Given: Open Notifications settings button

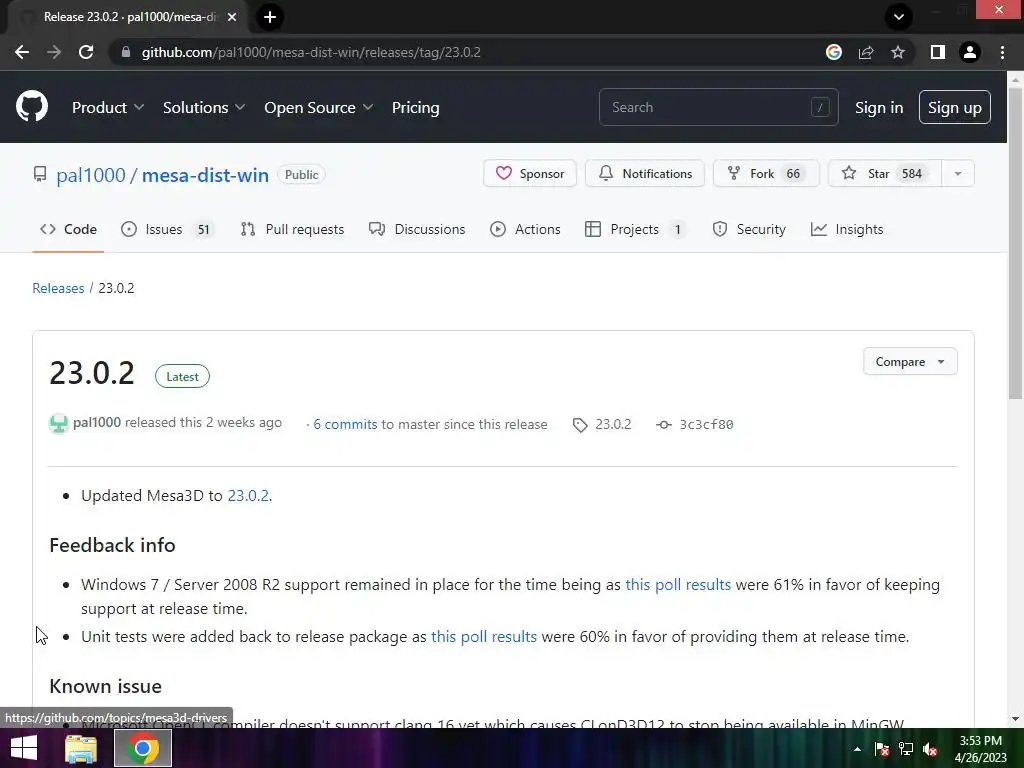Looking at the screenshot, I should (645, 174).
